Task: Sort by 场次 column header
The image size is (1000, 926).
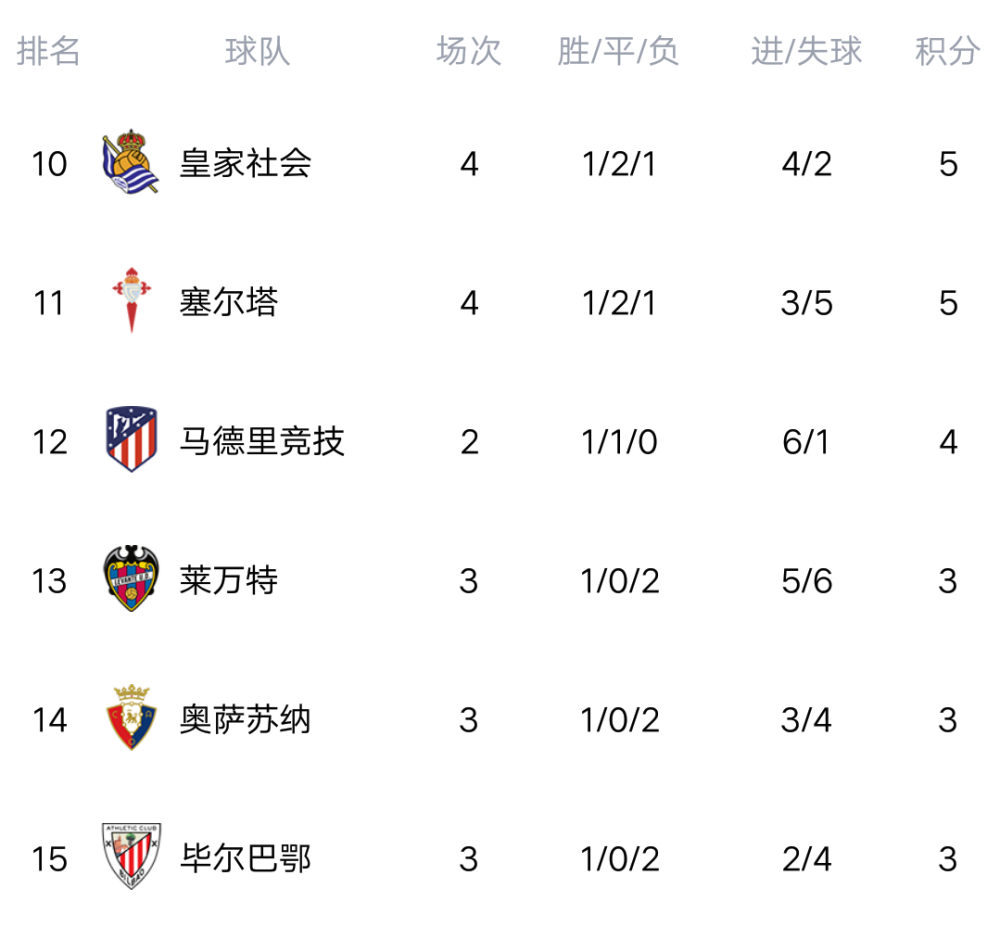Action: [x=469, y=51]
